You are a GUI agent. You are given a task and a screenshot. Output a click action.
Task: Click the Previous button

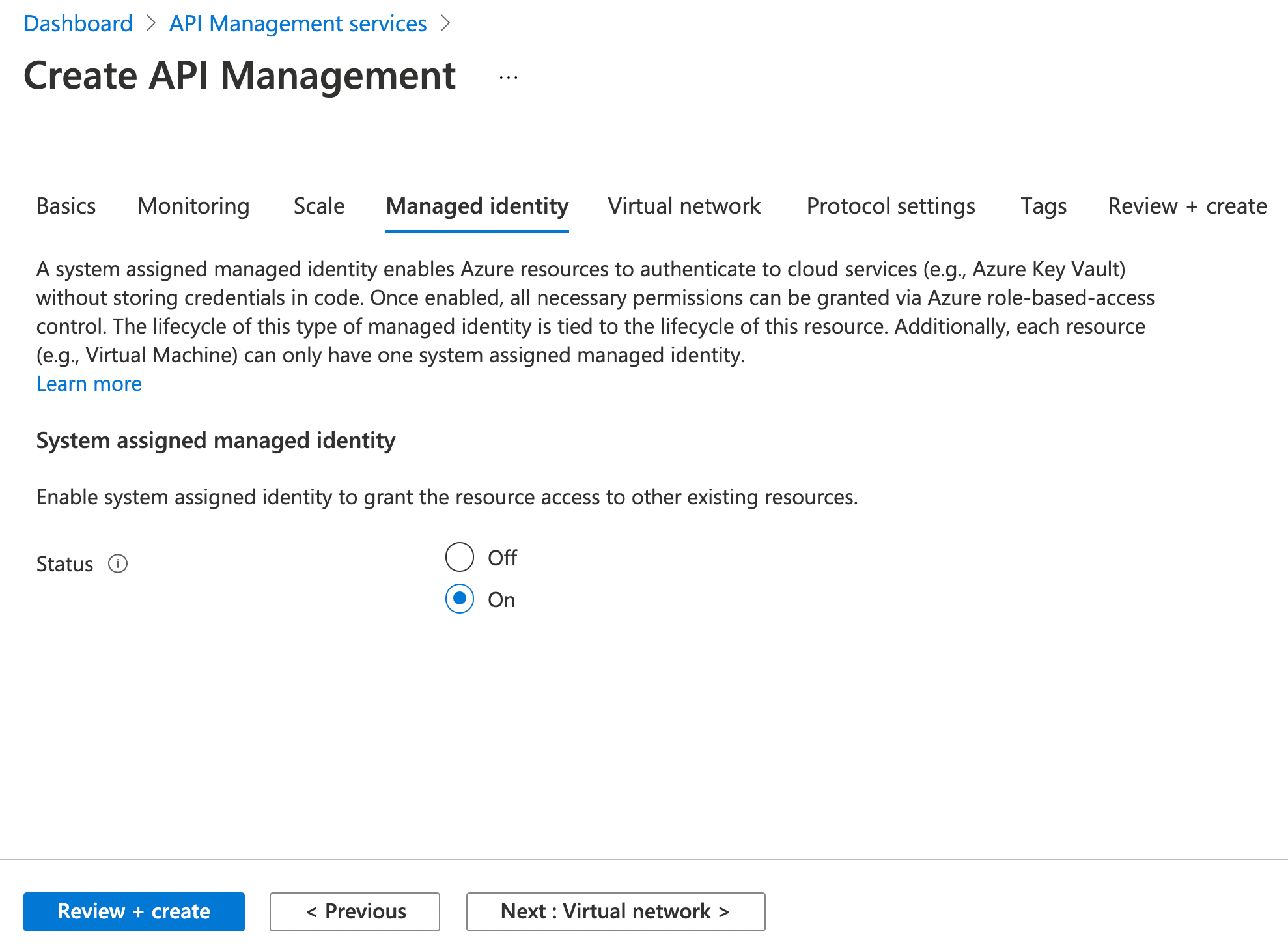coord(354,911)
